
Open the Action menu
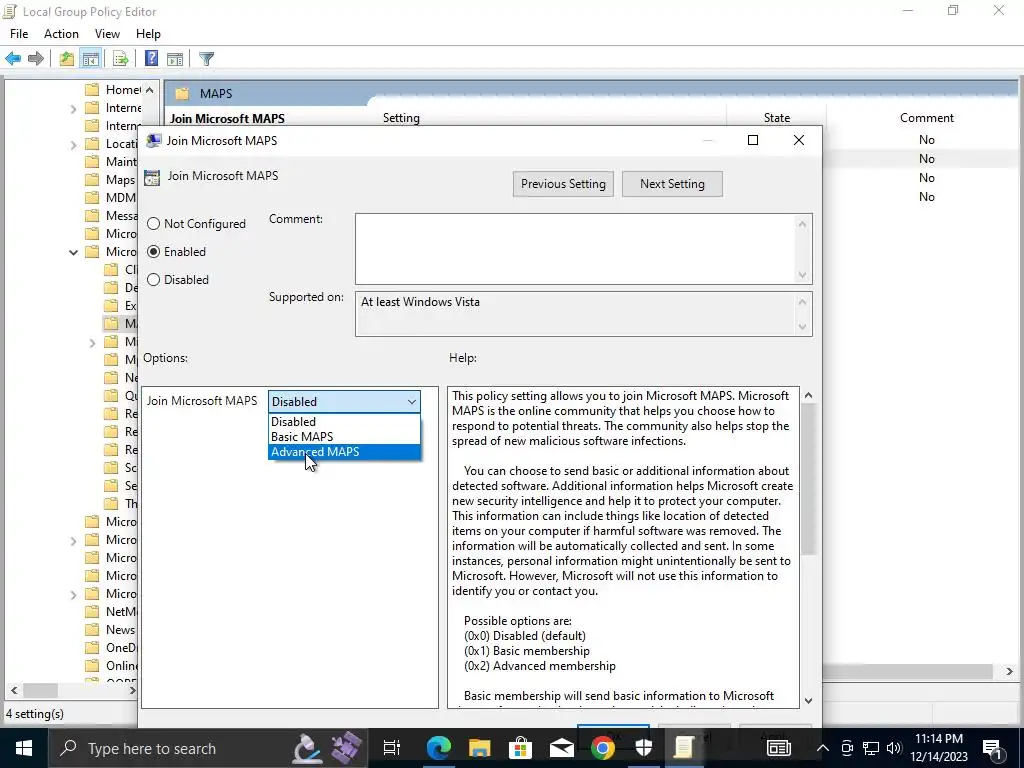61,34
